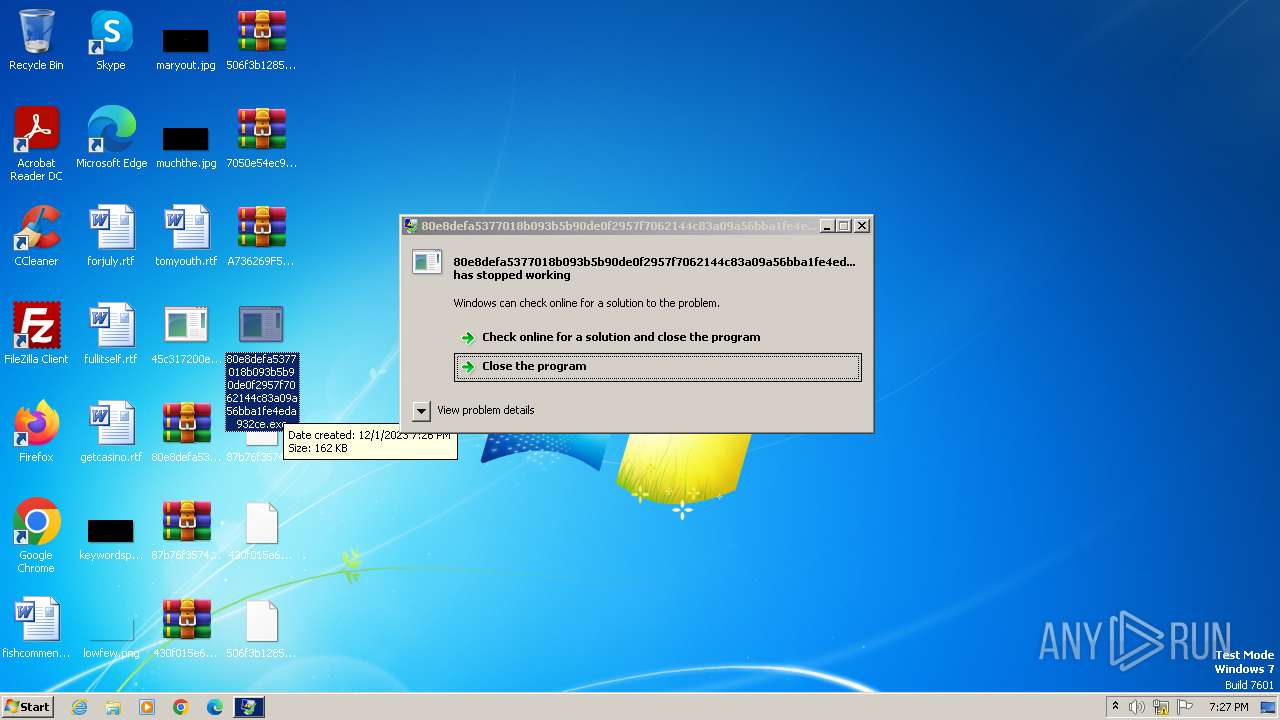This screenshot has width=1280, height=720.
Task: Open the clock showing 7:27 PM
Action: tap(1229, 707)
